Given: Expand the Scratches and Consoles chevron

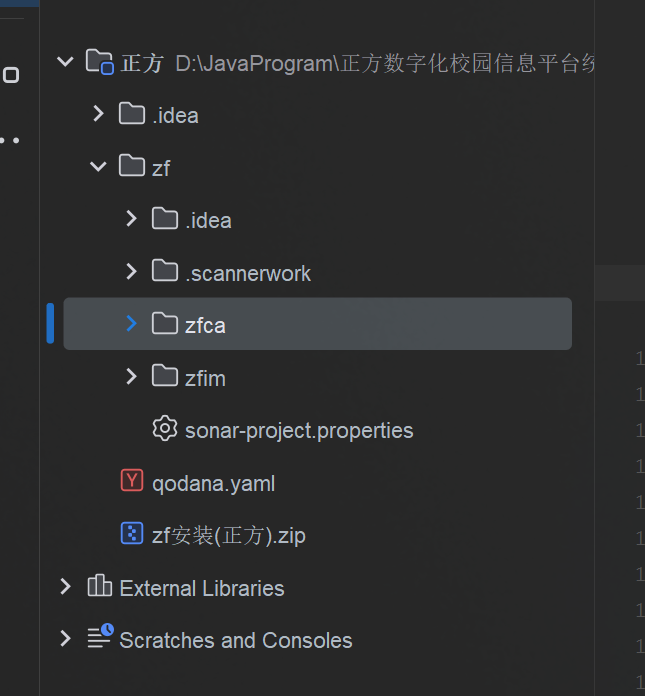Looking at the screenshot, I should (66, 639).
